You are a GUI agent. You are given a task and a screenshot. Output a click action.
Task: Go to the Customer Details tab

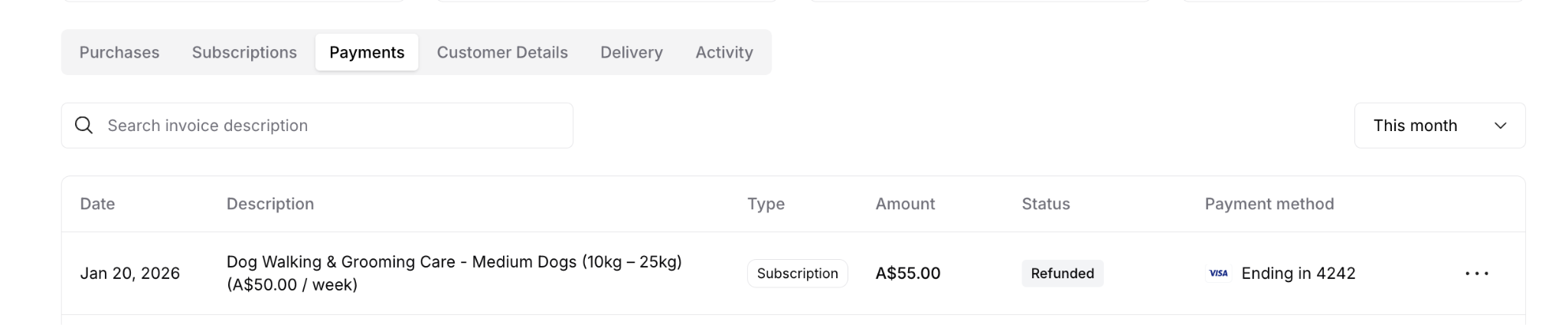502,52
